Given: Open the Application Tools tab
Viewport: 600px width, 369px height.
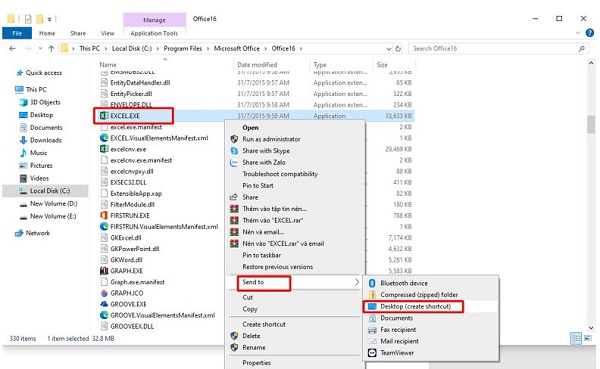Looking at the screenshot, I should [154, 33].
